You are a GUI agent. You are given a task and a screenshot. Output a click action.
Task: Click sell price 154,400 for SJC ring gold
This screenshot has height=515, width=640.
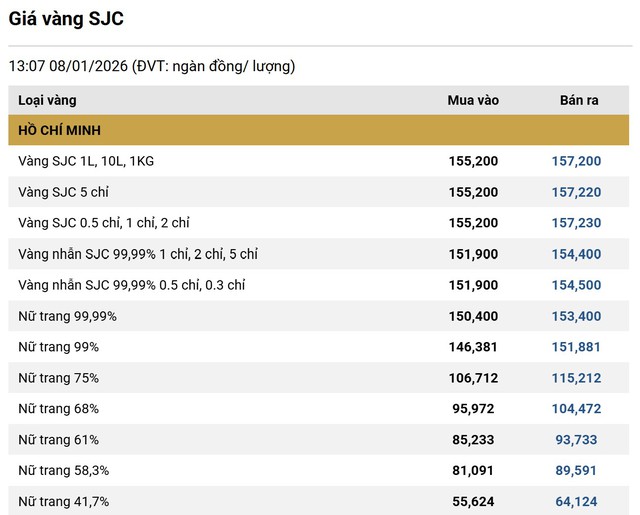[x=576, y=254]
